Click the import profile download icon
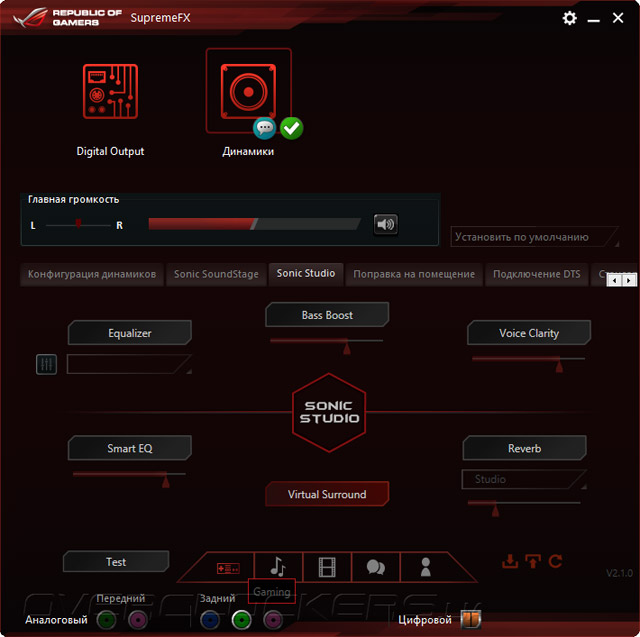640x637 pixels. 510,561
